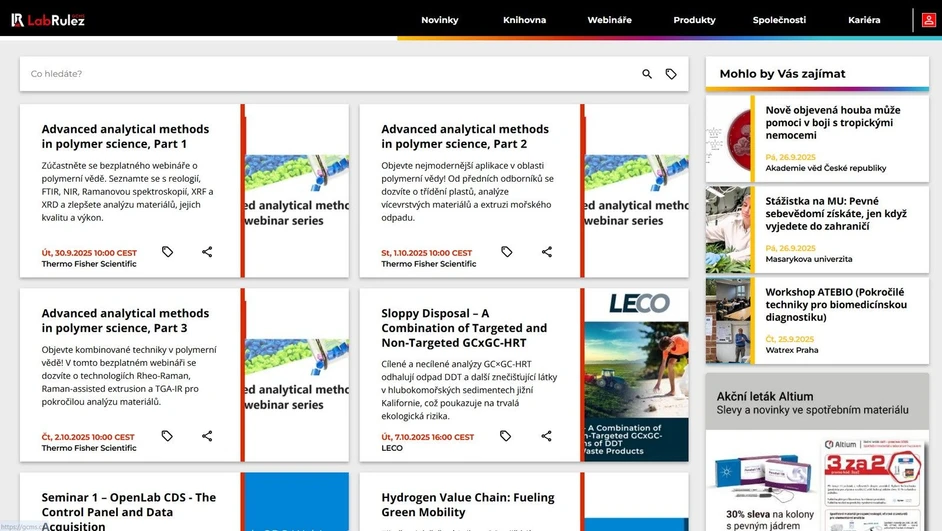Open Knihovna menu
This screenshot has height=531, width=942.
pyautogui.click(x=524, y=20)
